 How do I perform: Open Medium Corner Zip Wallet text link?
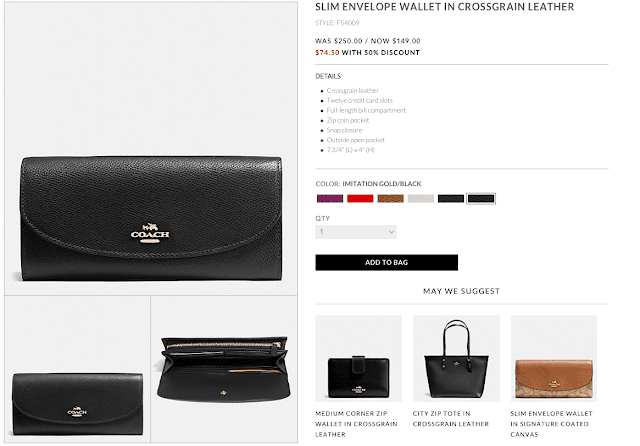356,424
